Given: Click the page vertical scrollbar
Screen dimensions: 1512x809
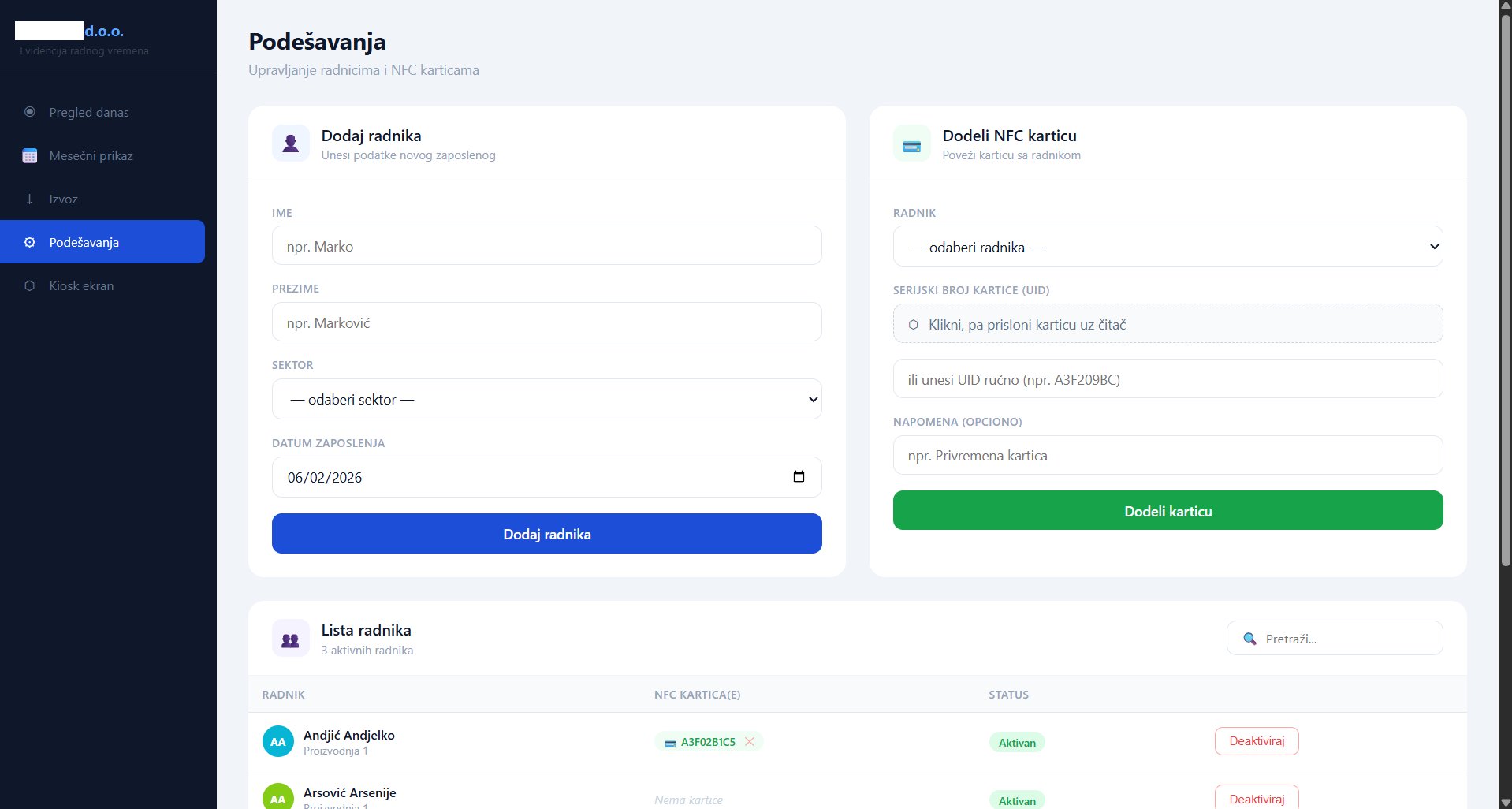Looking at the screenshot, I should tap(1506, 289).
